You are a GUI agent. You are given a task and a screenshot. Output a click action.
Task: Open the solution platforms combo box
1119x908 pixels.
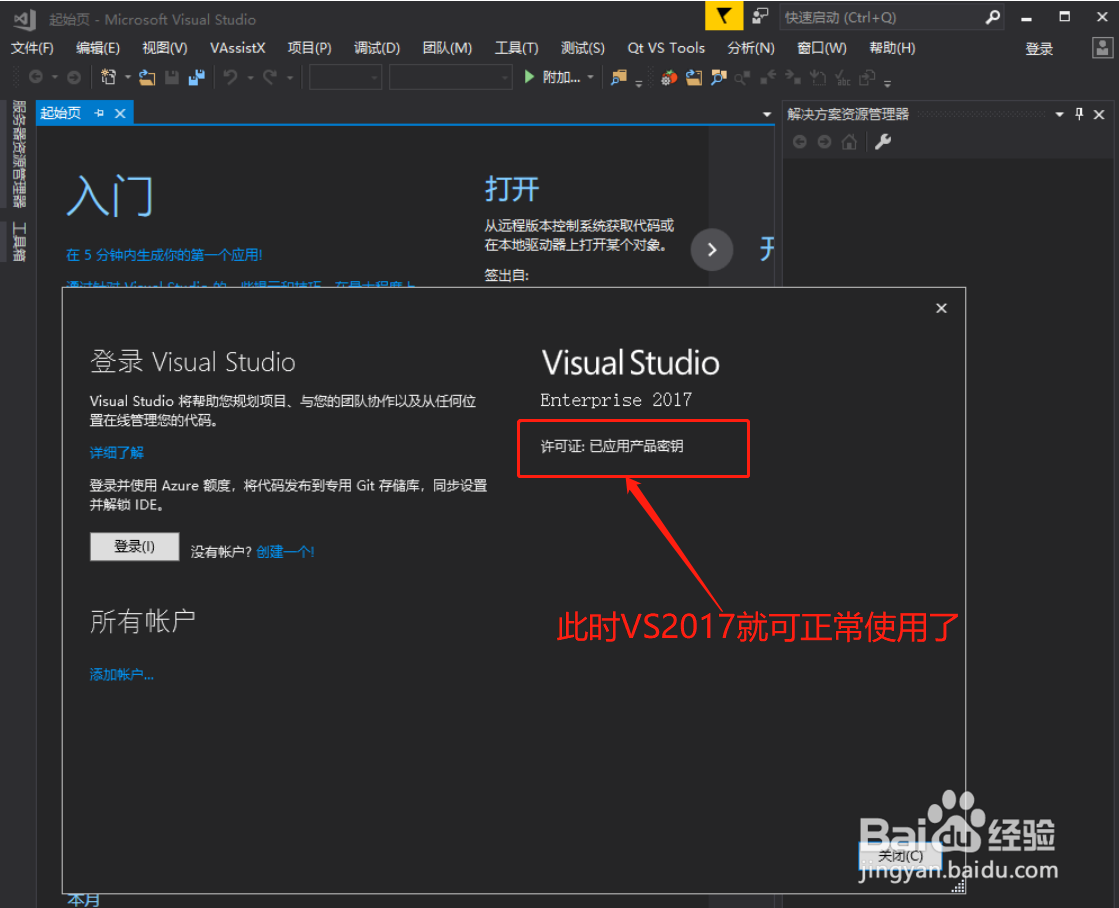click(x=450, y=77)
